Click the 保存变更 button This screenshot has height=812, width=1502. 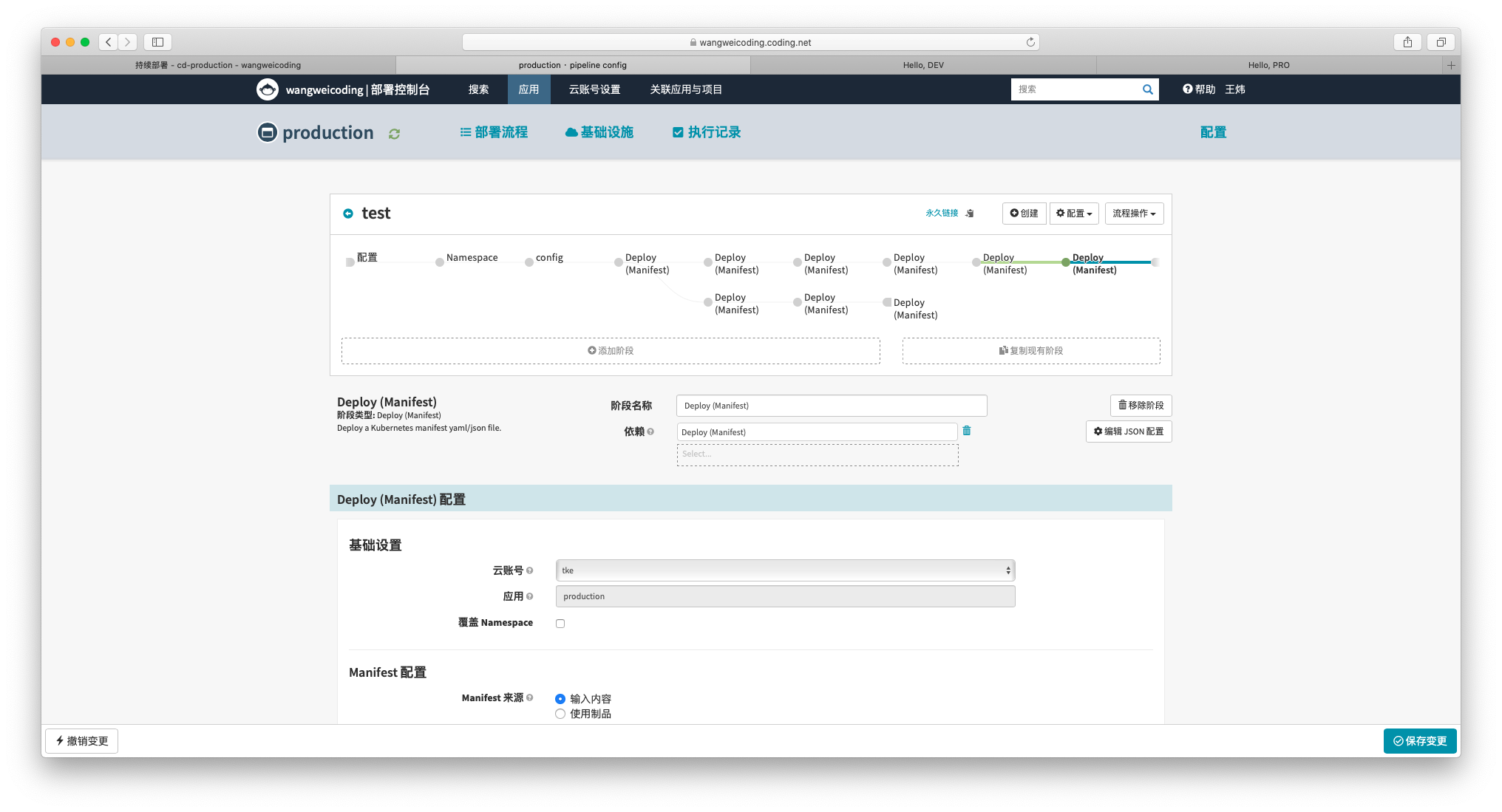coord(1422,740)
